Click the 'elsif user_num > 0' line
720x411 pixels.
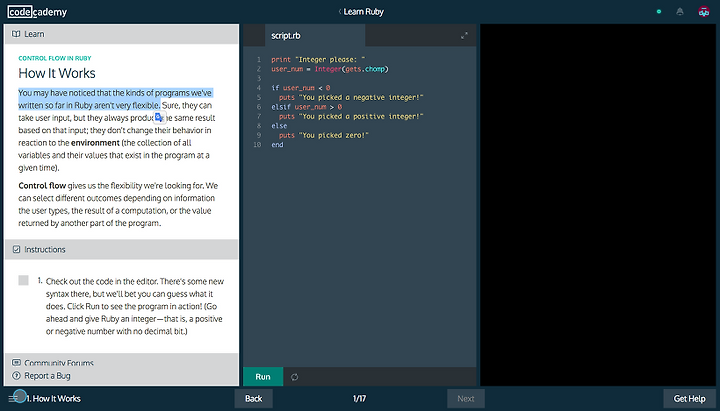pyautogui.click(x=307, y=107)
